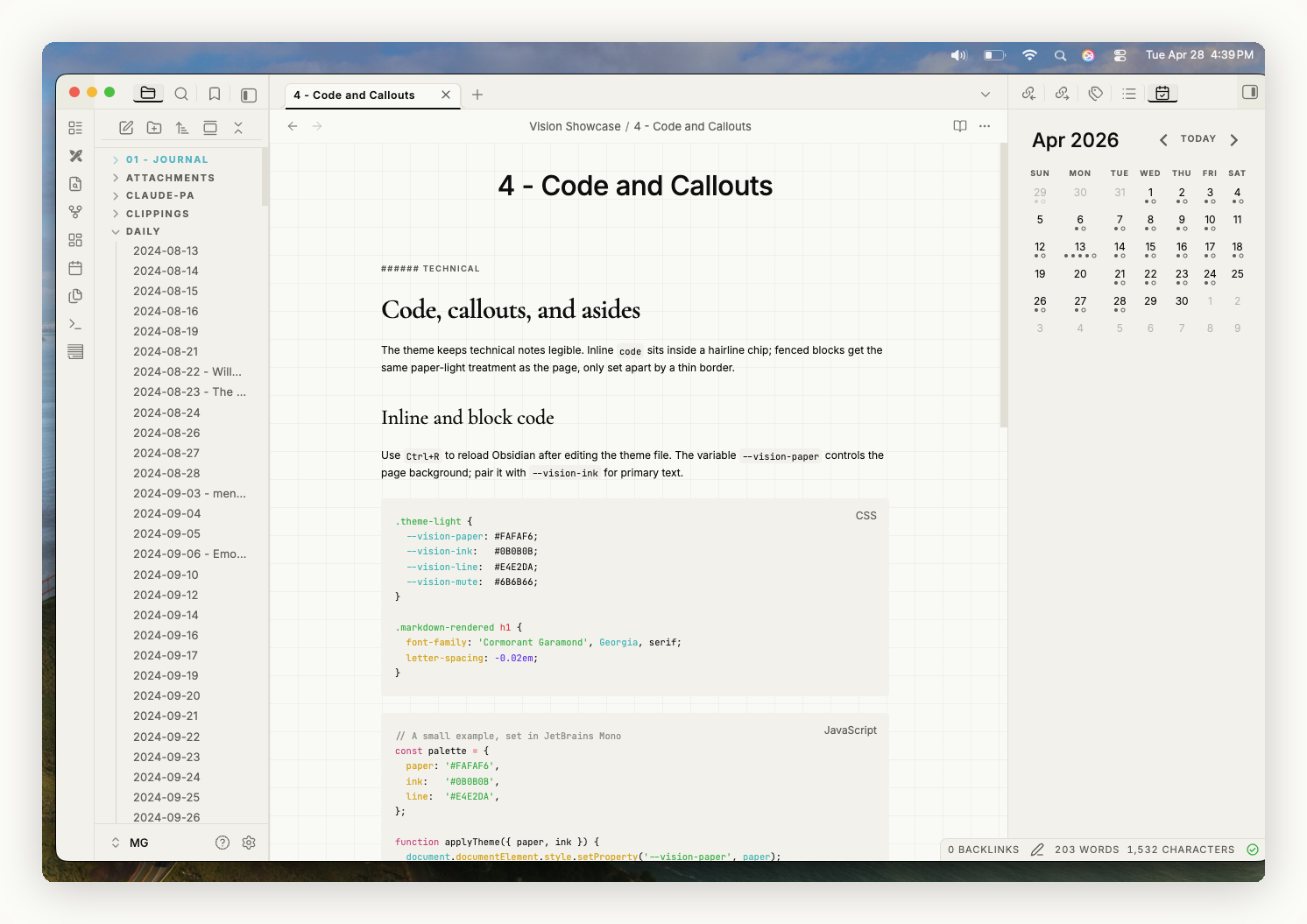
Task: Navigate forward with right arrow
Action: pos(317,126)
